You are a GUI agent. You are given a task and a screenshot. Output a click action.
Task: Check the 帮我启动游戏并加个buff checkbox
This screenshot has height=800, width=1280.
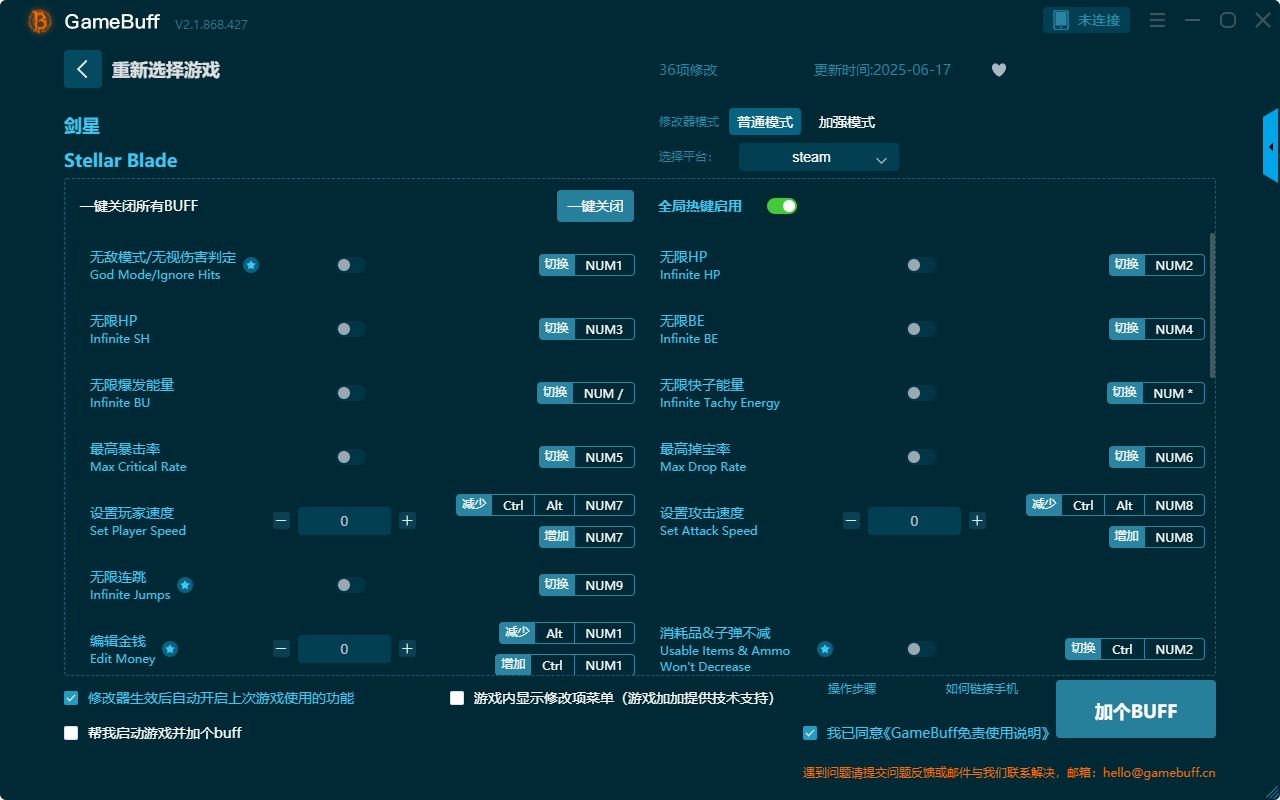[70, 732]
